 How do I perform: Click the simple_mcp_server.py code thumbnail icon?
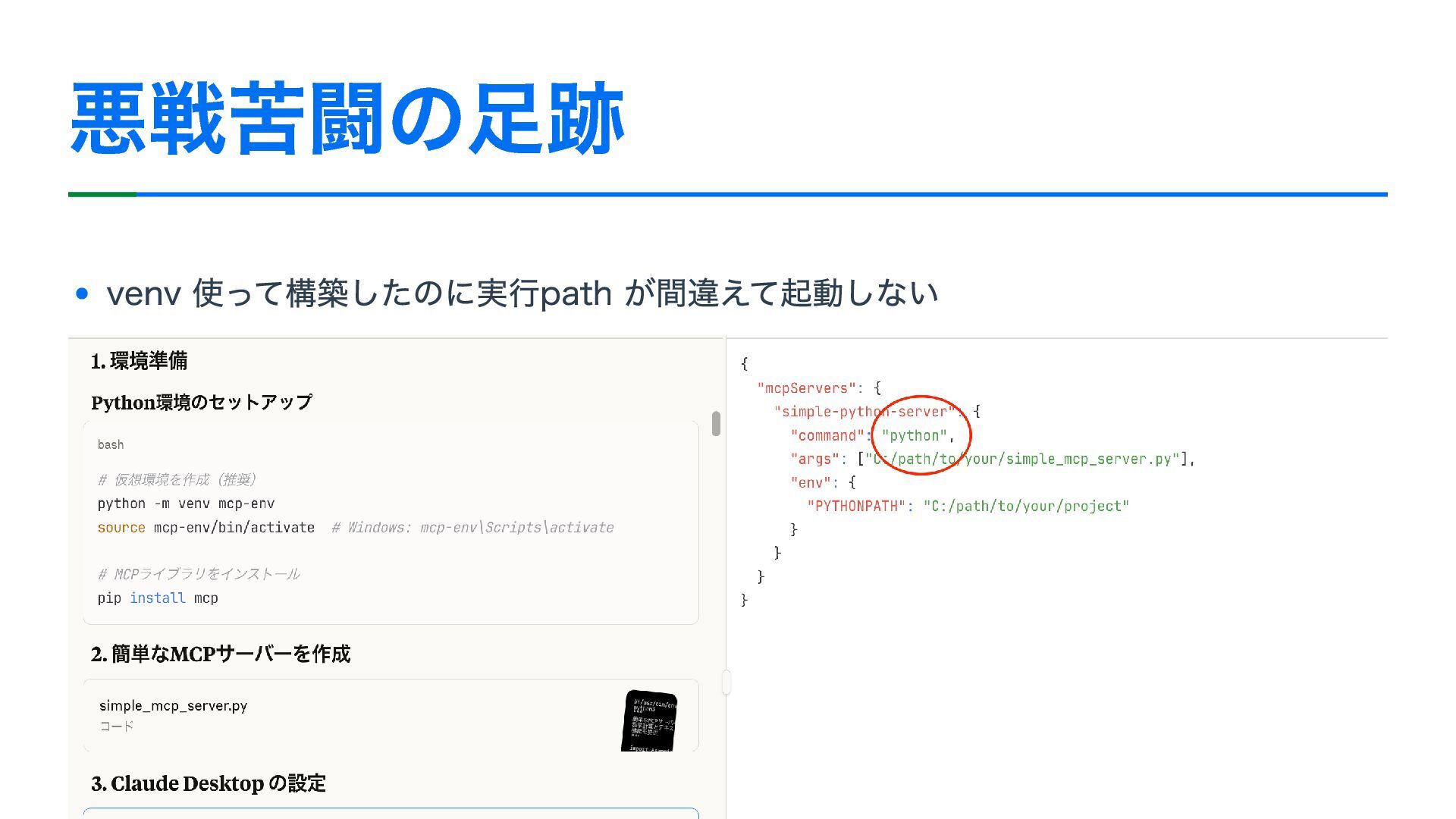tap(649, 720)
